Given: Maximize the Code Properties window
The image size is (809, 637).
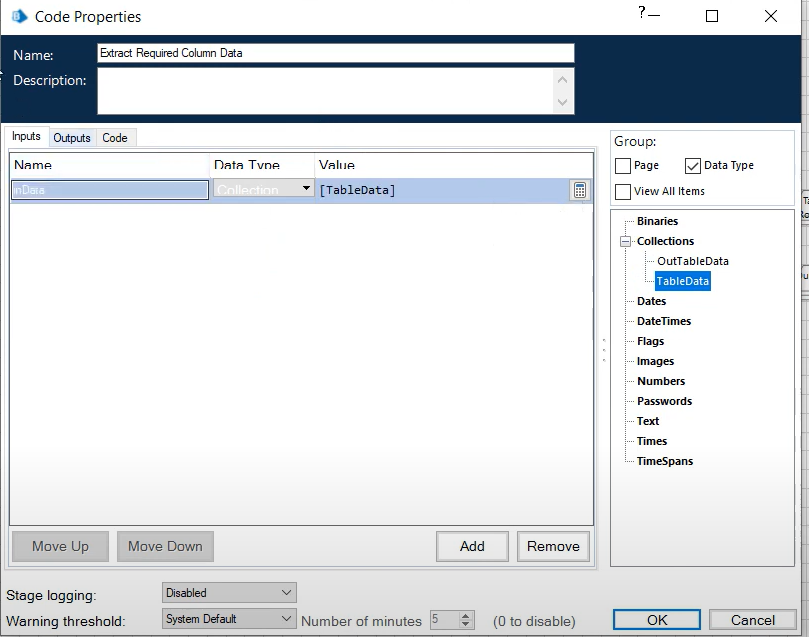Looking at the screenshot, I should (x=711, y=16).
